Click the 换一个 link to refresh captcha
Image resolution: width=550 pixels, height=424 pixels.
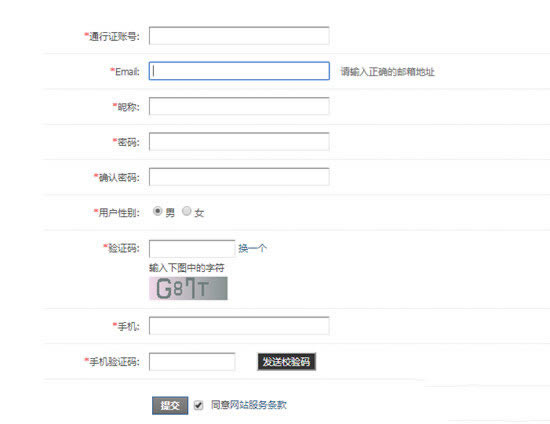coord(253,249)
